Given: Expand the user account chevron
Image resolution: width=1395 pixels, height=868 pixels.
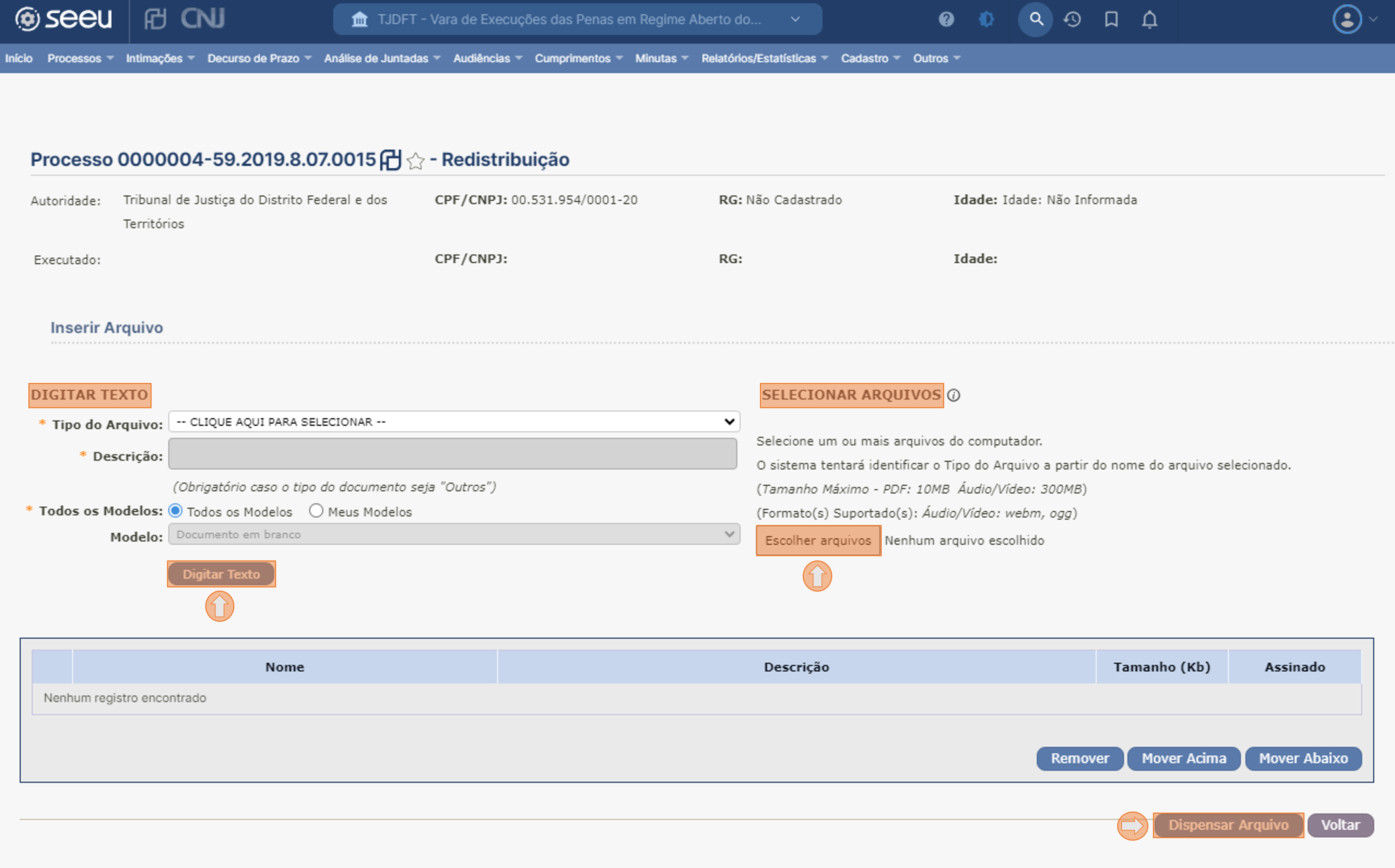Looking at the screenshot, I should tap(1373, 20).
